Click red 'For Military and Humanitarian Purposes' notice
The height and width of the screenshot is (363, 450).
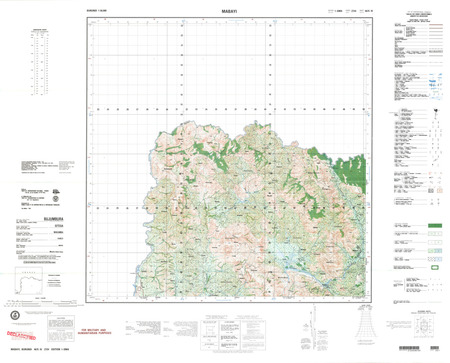95,331
